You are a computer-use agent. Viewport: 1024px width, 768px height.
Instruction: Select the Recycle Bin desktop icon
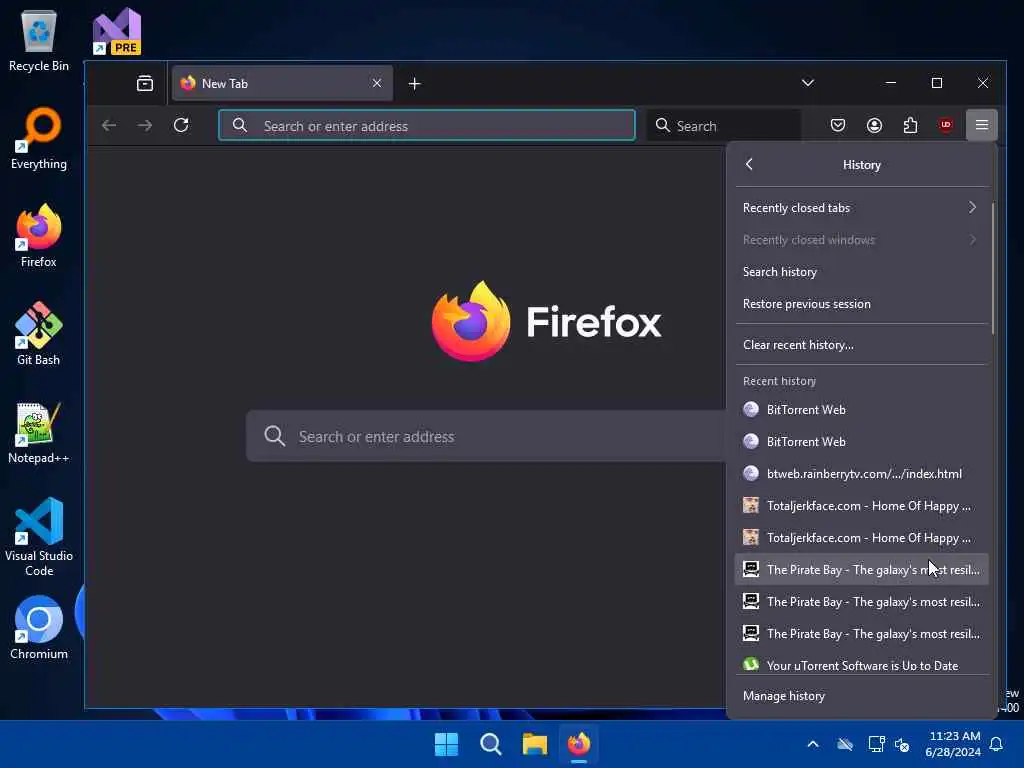[x=39, y=40]
